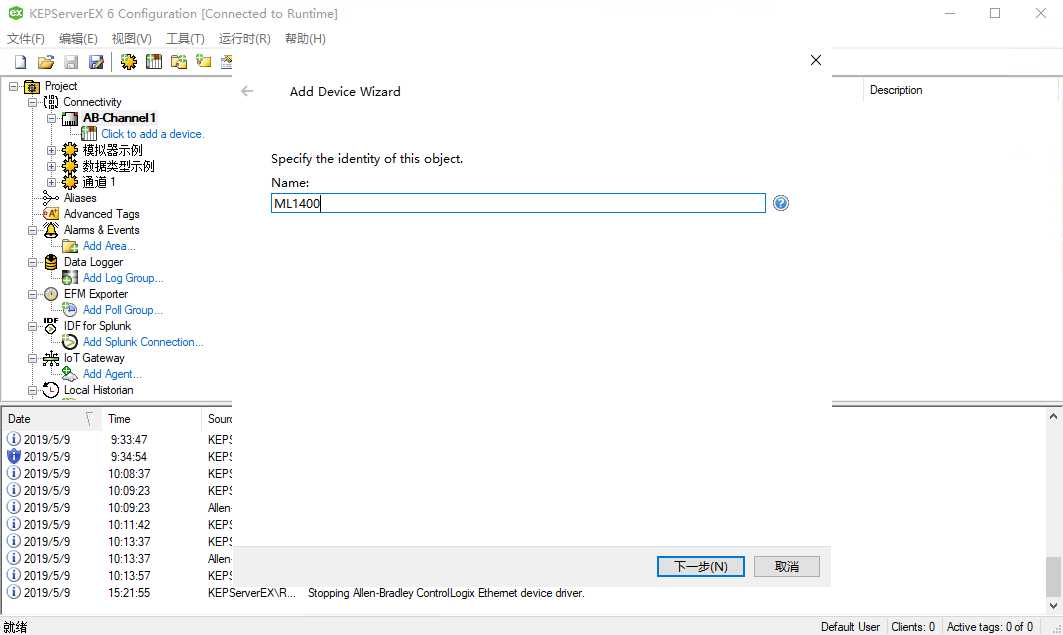
Task: Click the 模拟器示例 gear icon
Action: pos(70,150)
